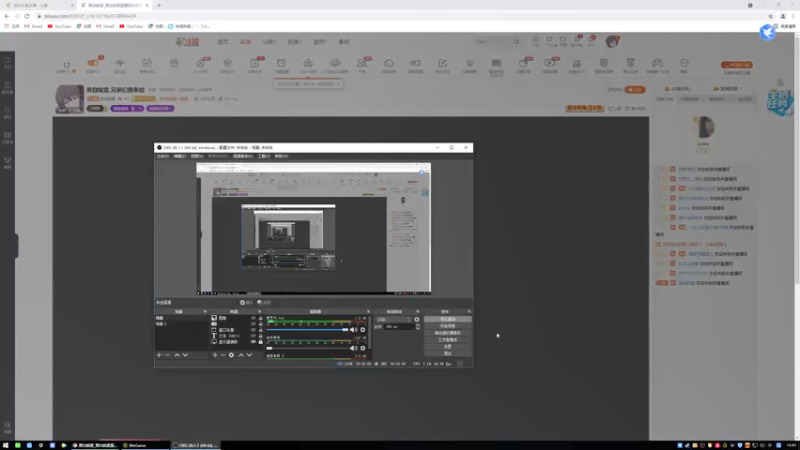This screenshot has height=450, width=800.
Task: Open the 编辑 menu in OBS
Action: pyautogui.click(x=180, y=156)
